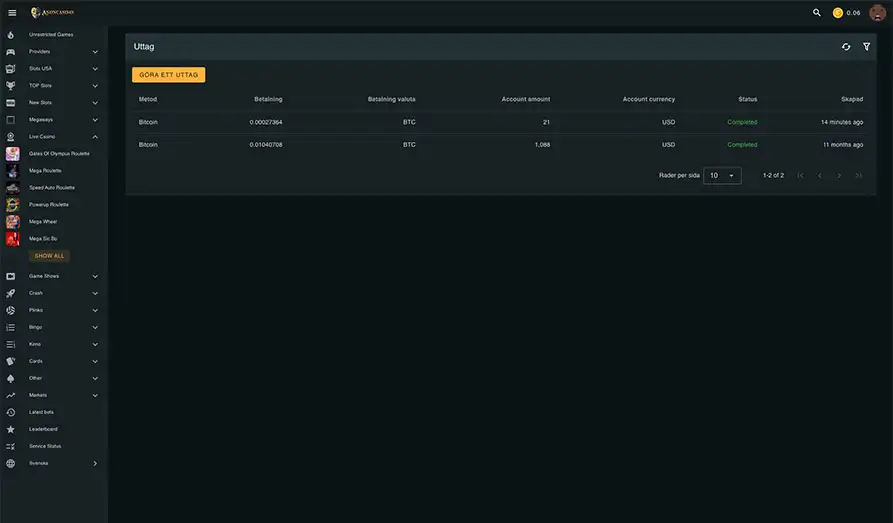Expand the Other chevron
The height and width of the screenshot is (523, 893).
point(95,378)
